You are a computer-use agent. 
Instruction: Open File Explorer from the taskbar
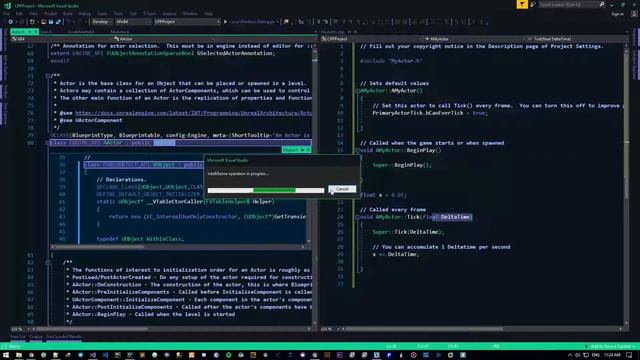tap(19, 355)
